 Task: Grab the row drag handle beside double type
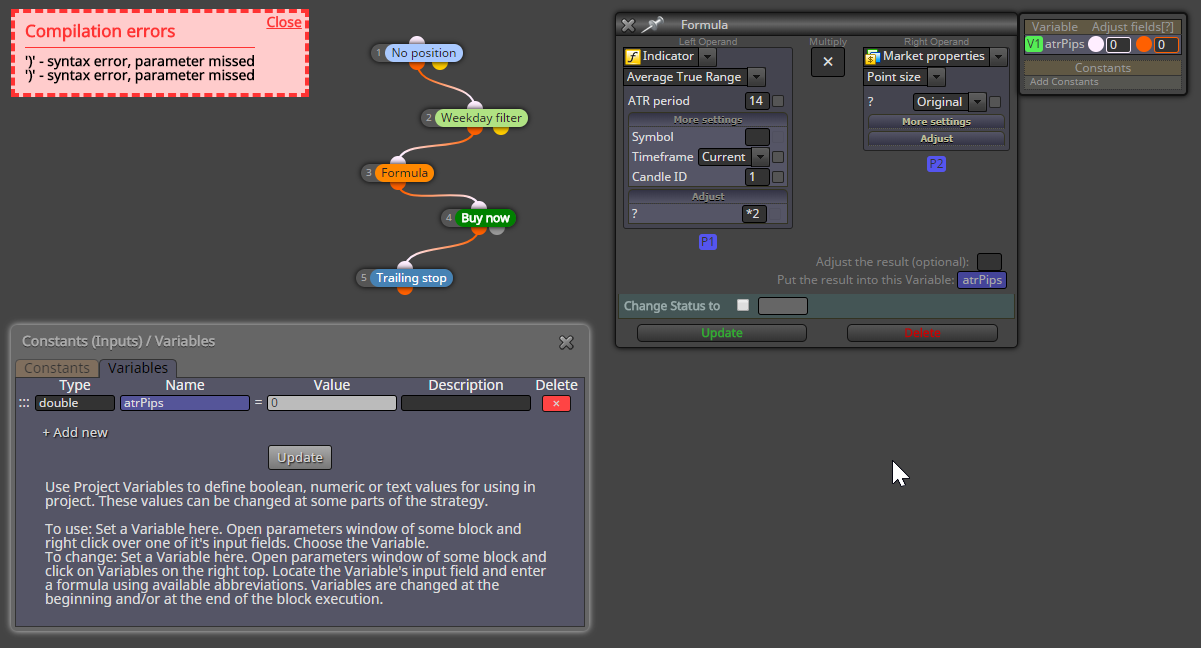tap(24, 403)
